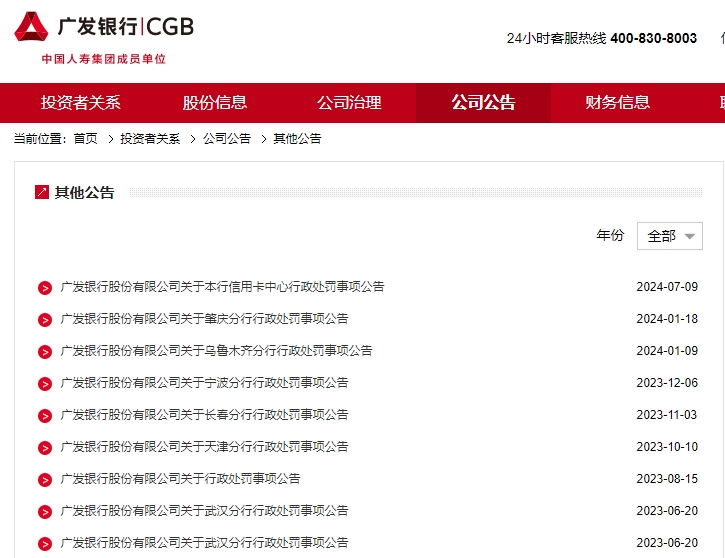Open 关于本行信用卡中心行政处罚事项公告
The image size is (725, 558).
tap(222, 287)
